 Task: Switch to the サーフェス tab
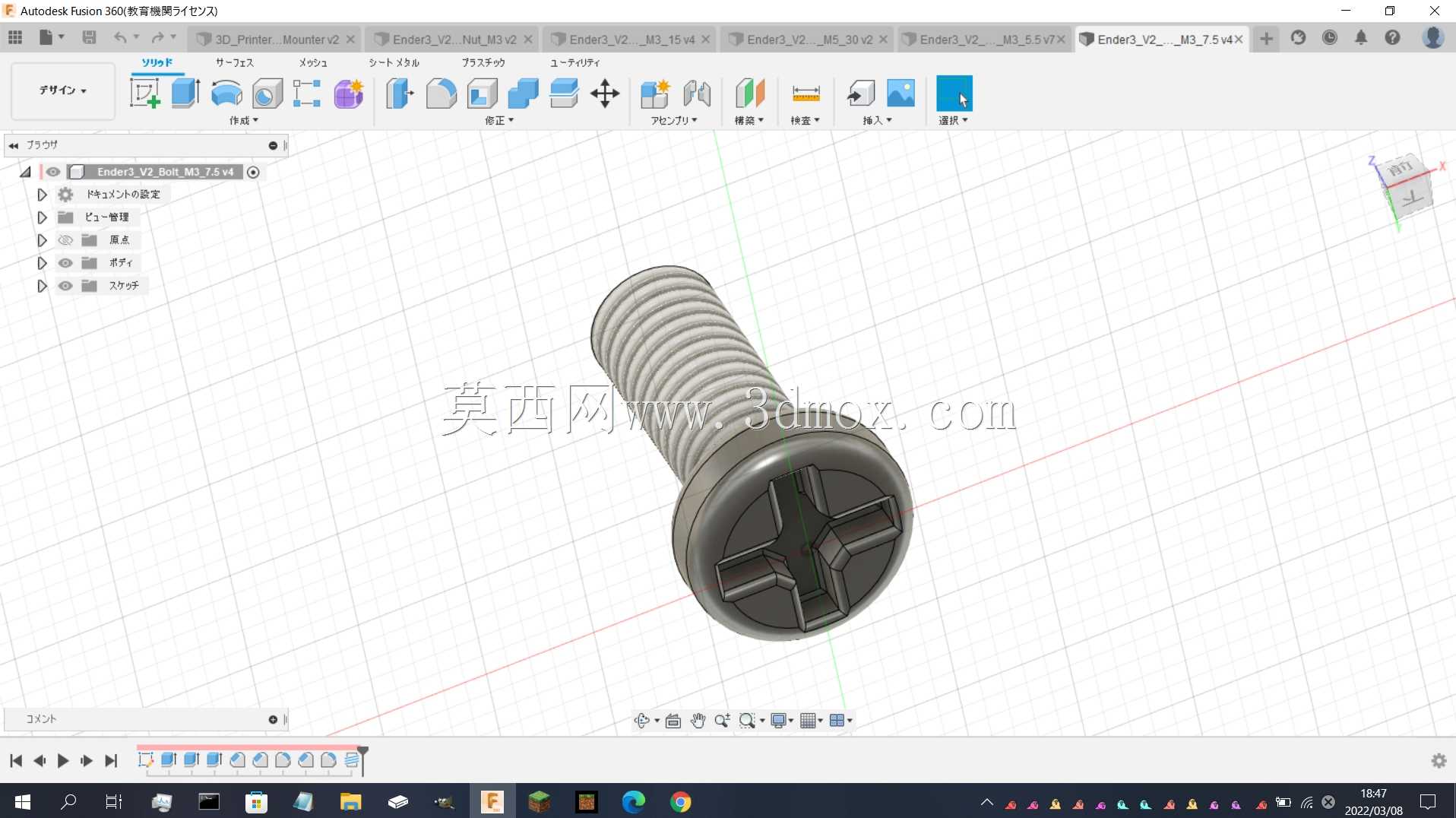click(x=234, y=62)
